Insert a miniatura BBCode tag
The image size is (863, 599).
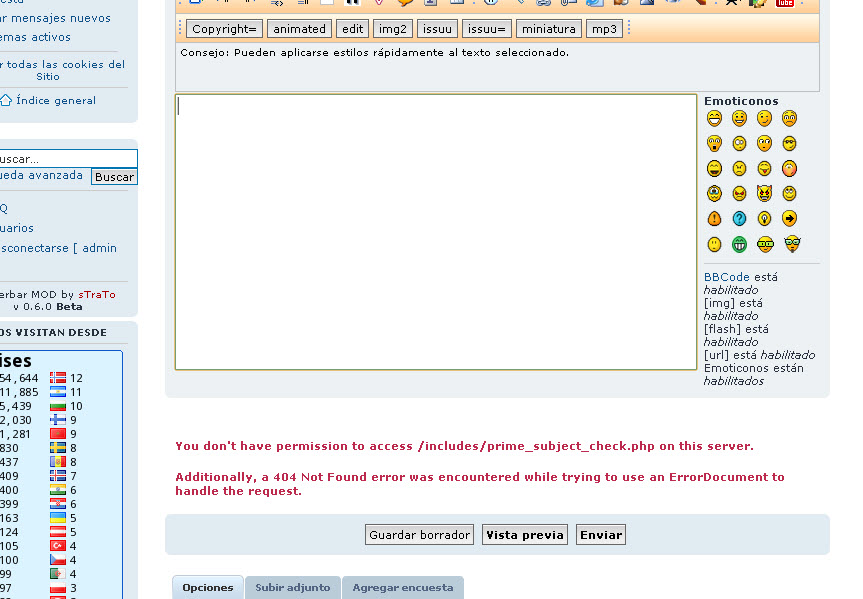point(548,28)
